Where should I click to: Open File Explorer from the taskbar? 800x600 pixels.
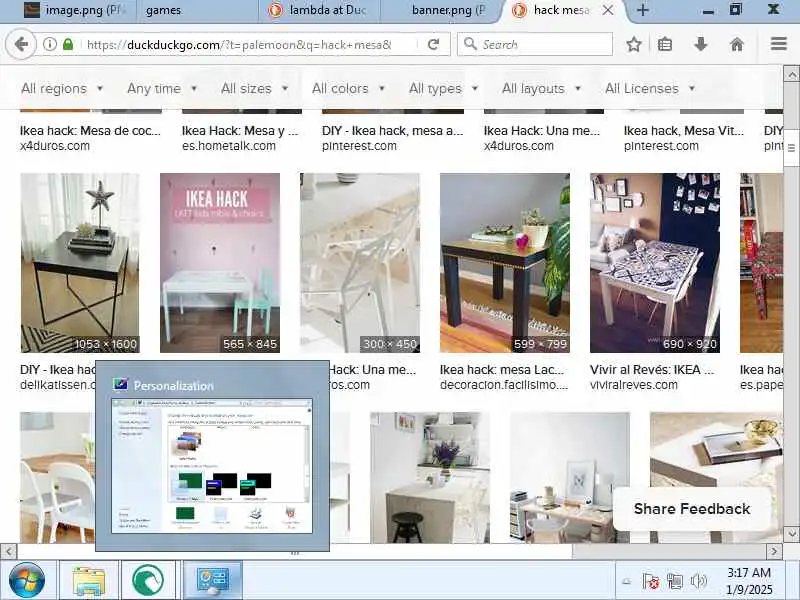point(89,580)
